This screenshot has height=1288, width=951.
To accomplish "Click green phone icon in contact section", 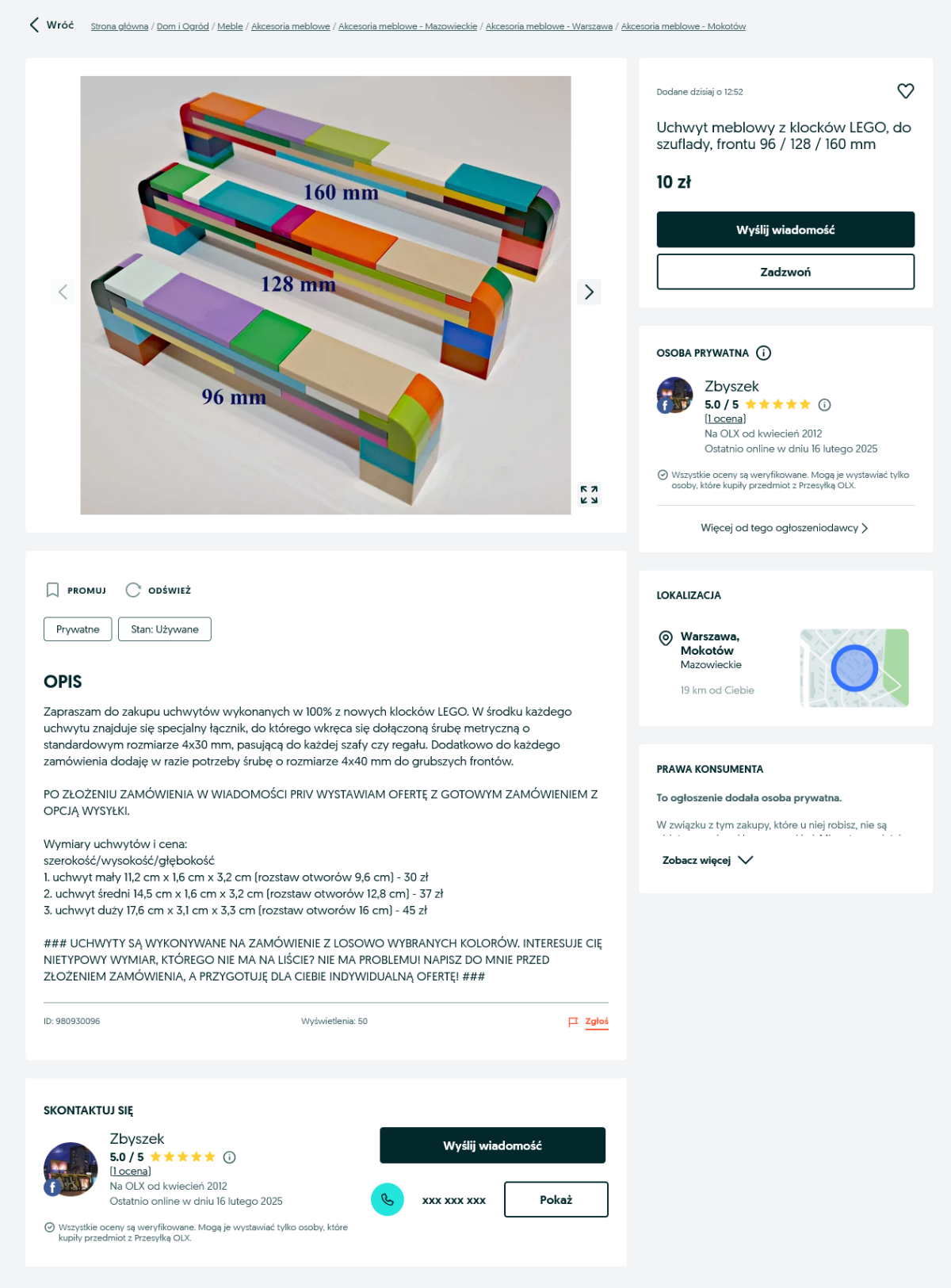I will tap(388, 1199).
